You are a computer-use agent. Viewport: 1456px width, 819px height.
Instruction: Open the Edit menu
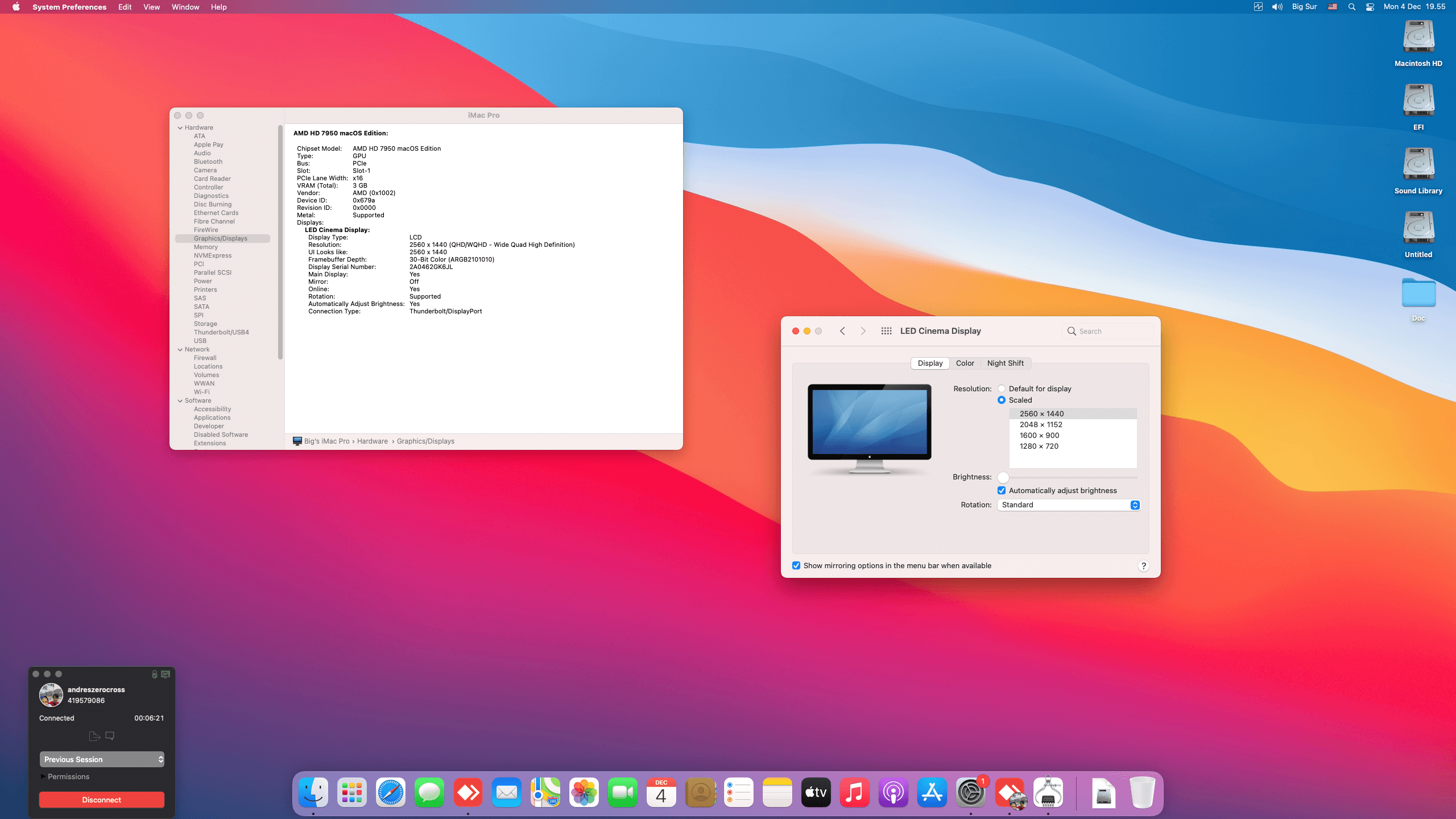pyautogui.click(x=125, y=7)
